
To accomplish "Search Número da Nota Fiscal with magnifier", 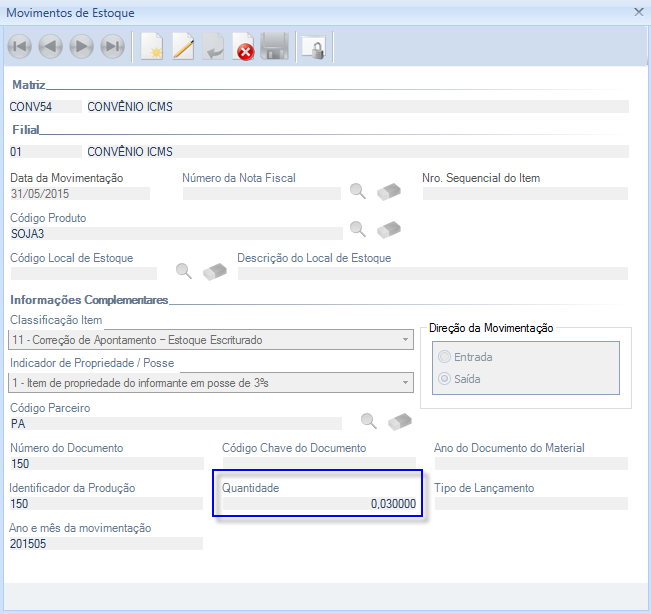I will (x=357, y=191).
